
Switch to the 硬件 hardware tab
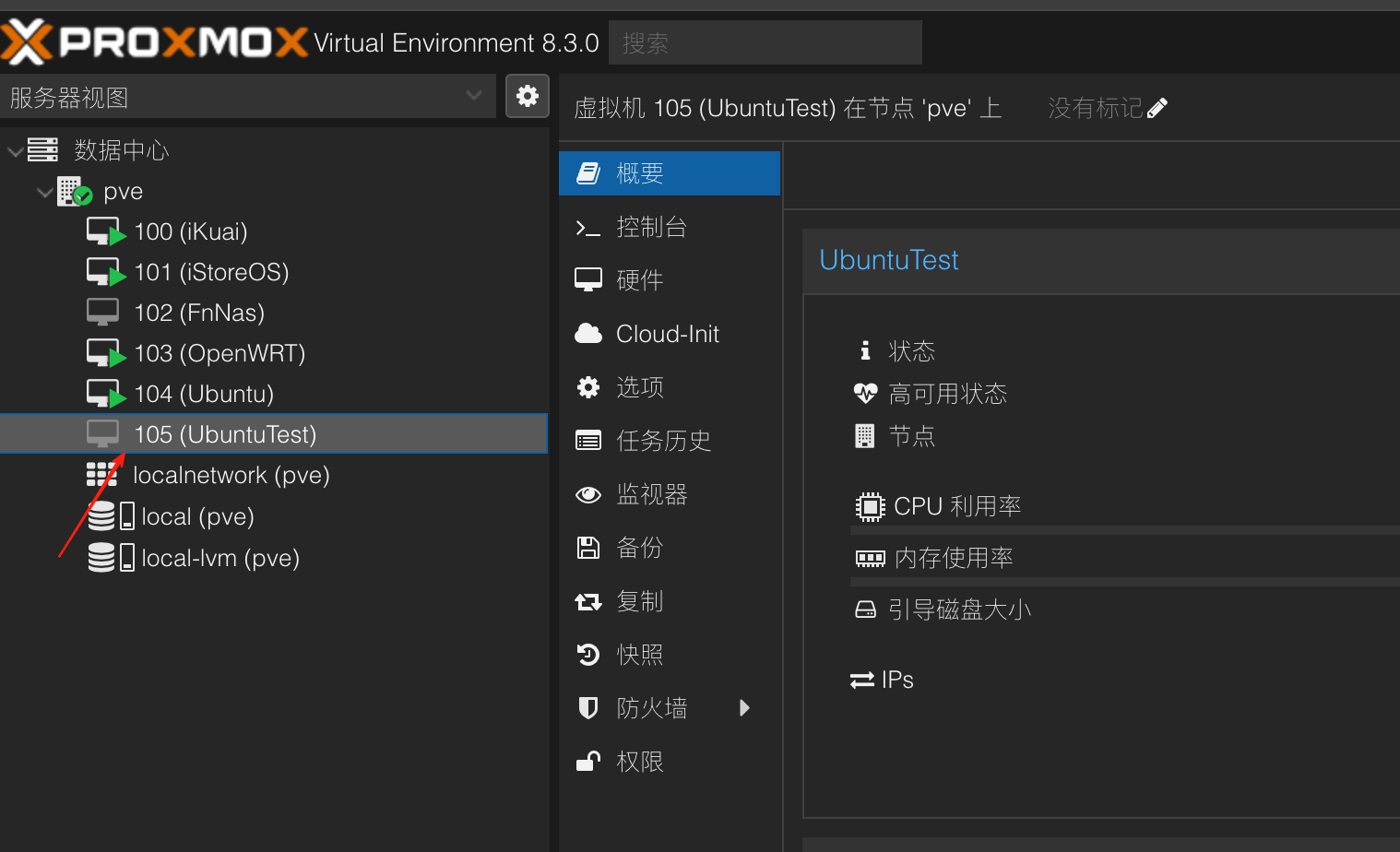coord(639,280)
